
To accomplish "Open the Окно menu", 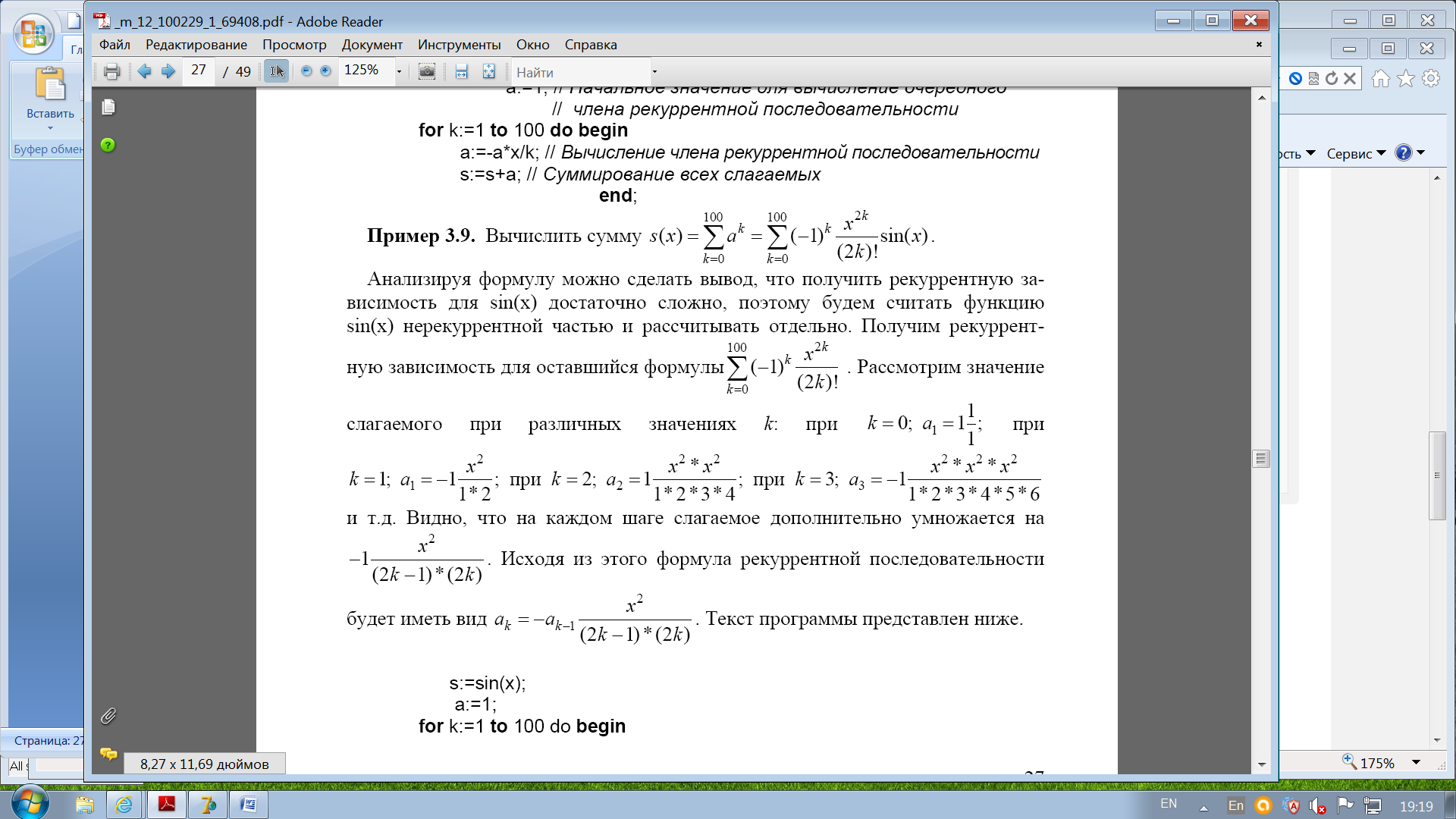I will pos(532,45).
